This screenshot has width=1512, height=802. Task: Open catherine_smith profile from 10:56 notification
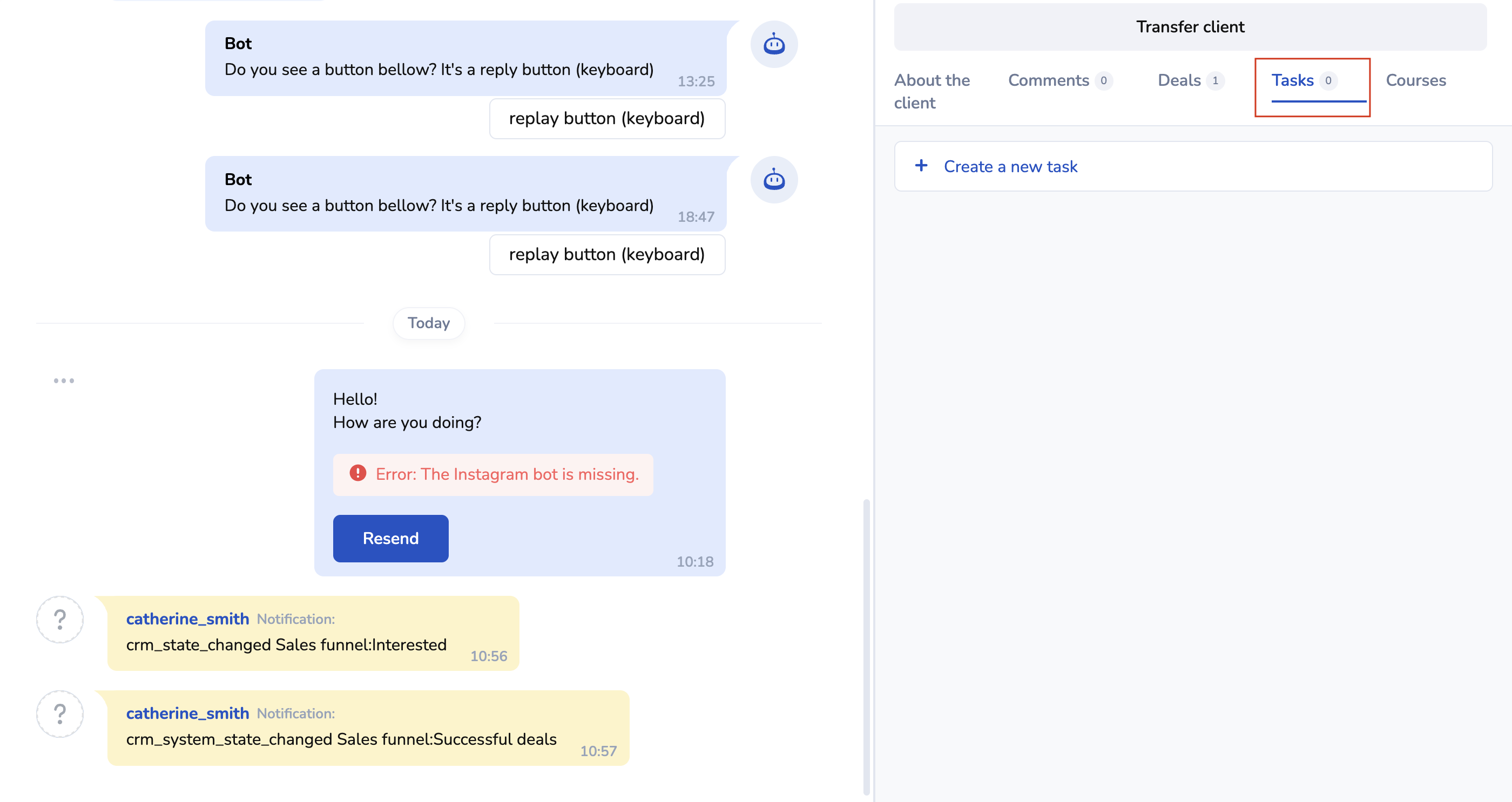click(x=187, y=619)
